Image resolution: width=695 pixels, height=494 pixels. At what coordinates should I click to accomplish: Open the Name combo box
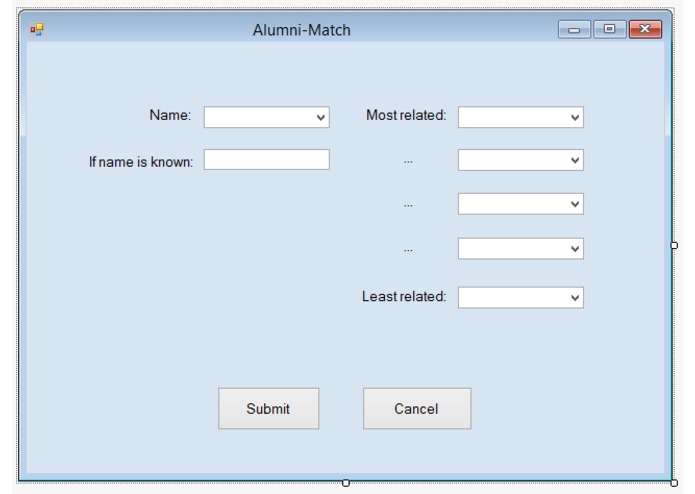click(266, 117)
